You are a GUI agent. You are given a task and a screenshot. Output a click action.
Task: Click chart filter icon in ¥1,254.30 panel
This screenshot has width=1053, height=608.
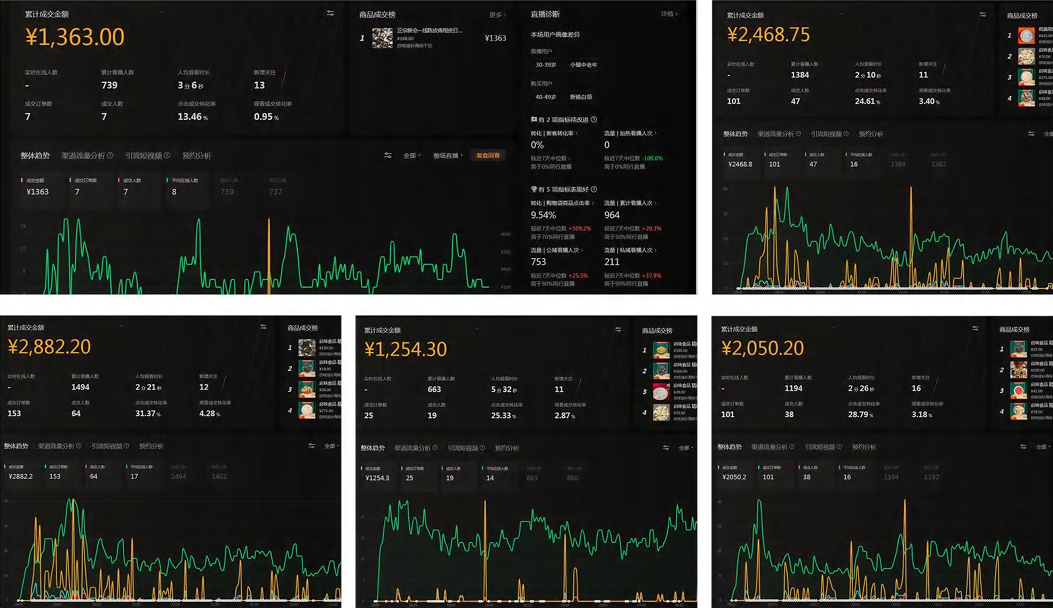666,447
